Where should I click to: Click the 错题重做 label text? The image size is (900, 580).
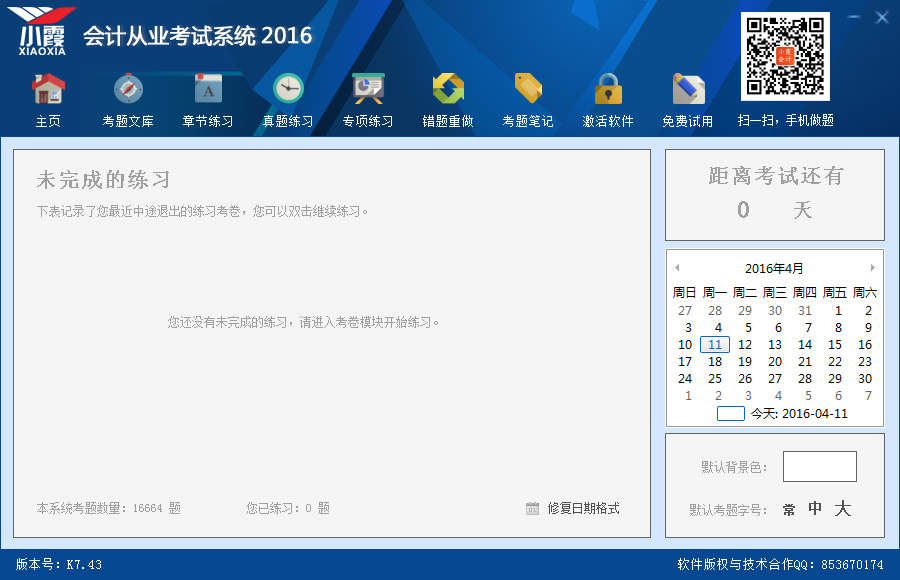(x=448, y=121)
